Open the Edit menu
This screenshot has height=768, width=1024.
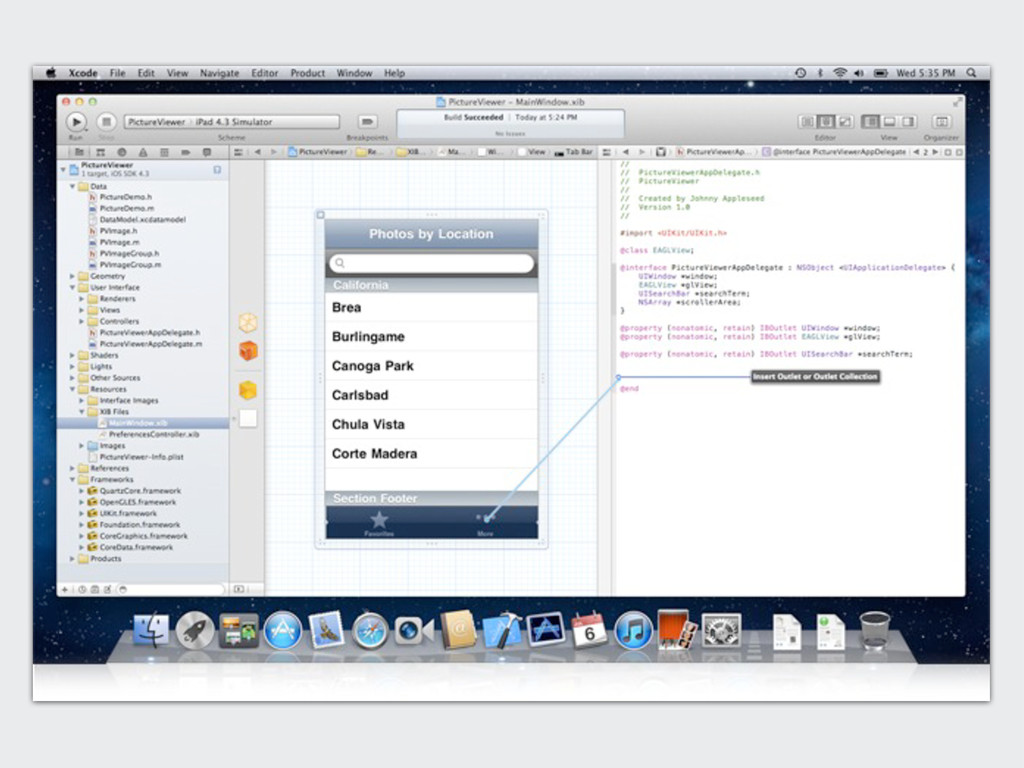[x=146, y=73]
